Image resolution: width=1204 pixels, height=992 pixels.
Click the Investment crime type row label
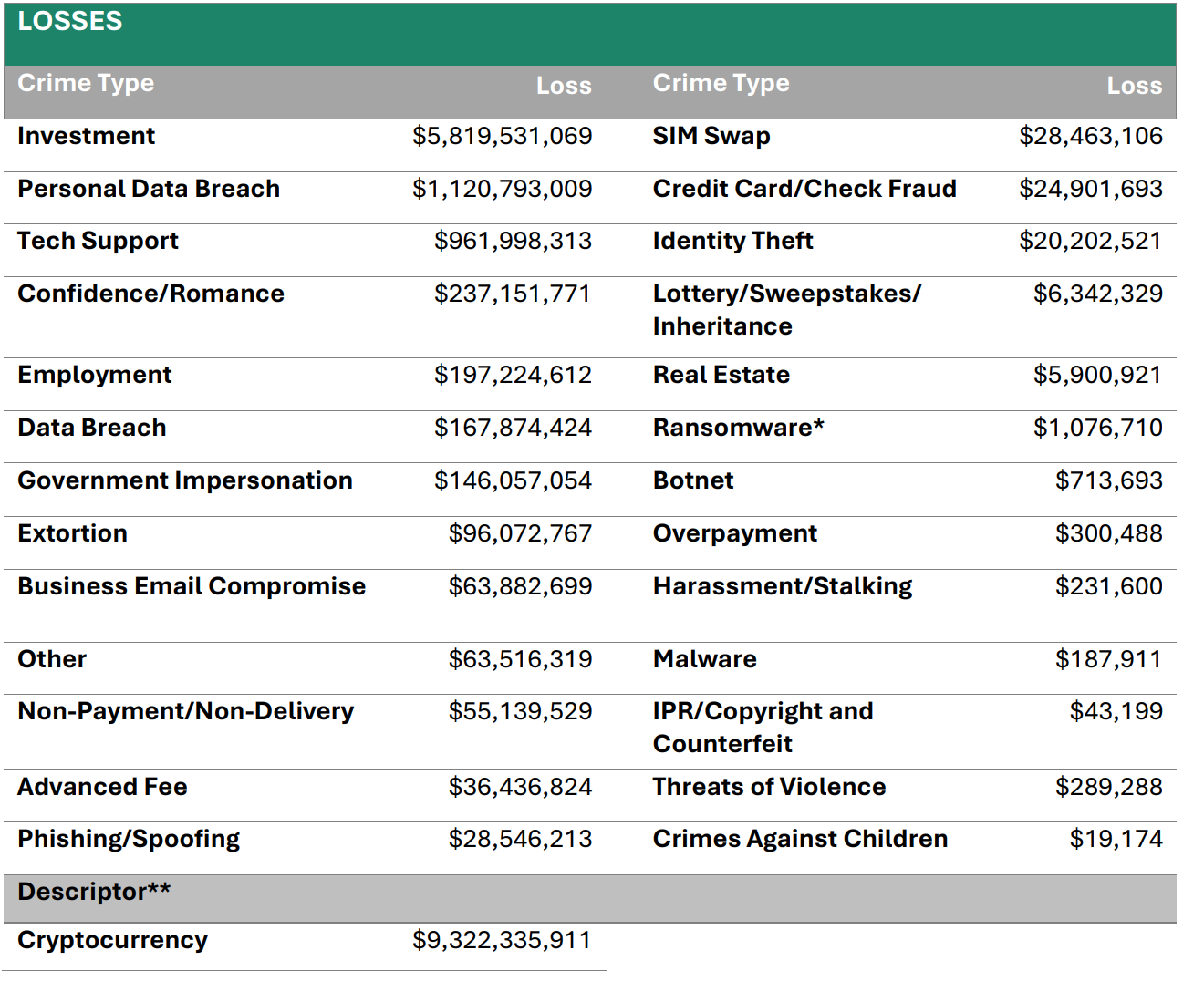click(86, 136)
